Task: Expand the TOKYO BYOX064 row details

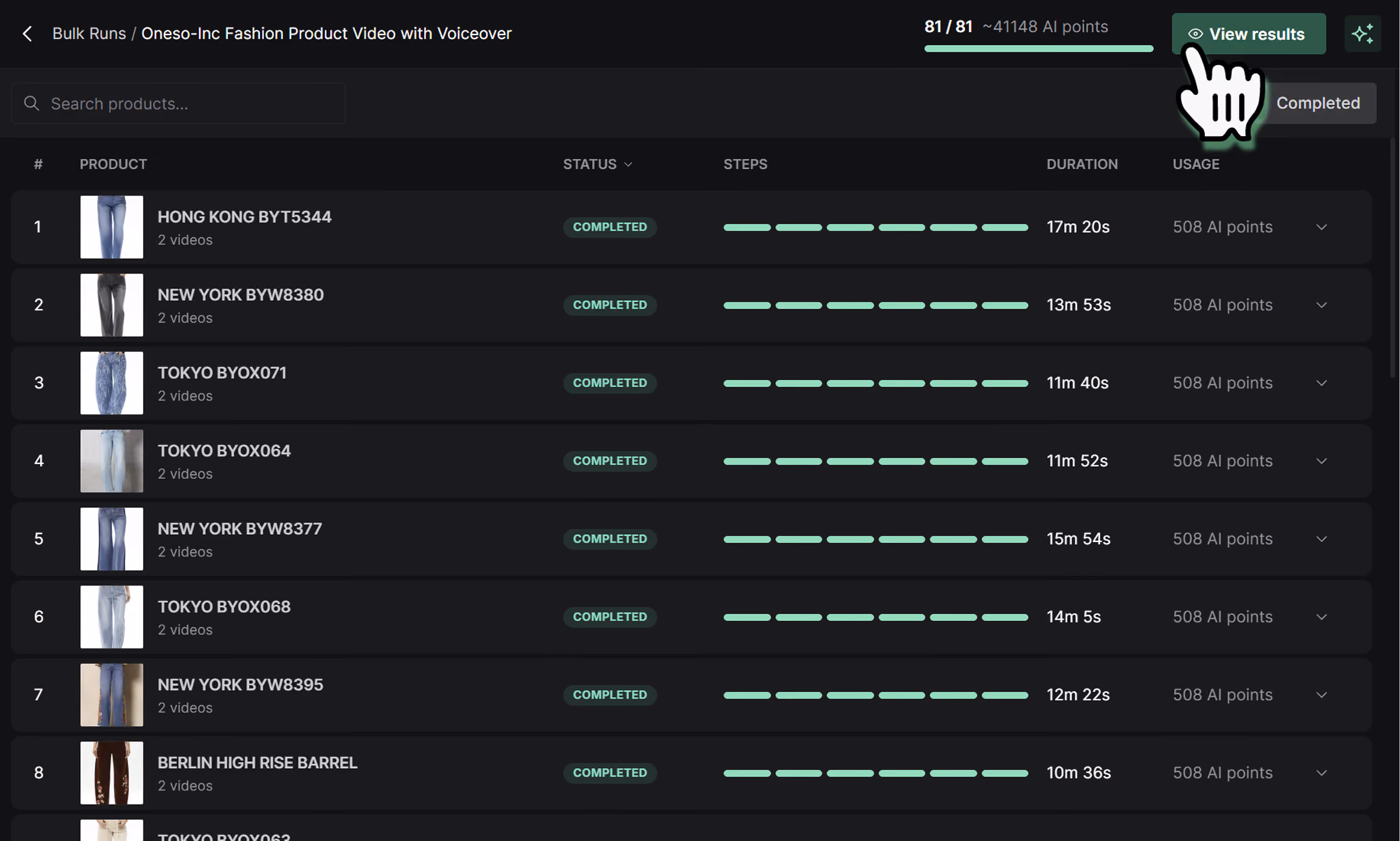Action: coord(1322,461)
